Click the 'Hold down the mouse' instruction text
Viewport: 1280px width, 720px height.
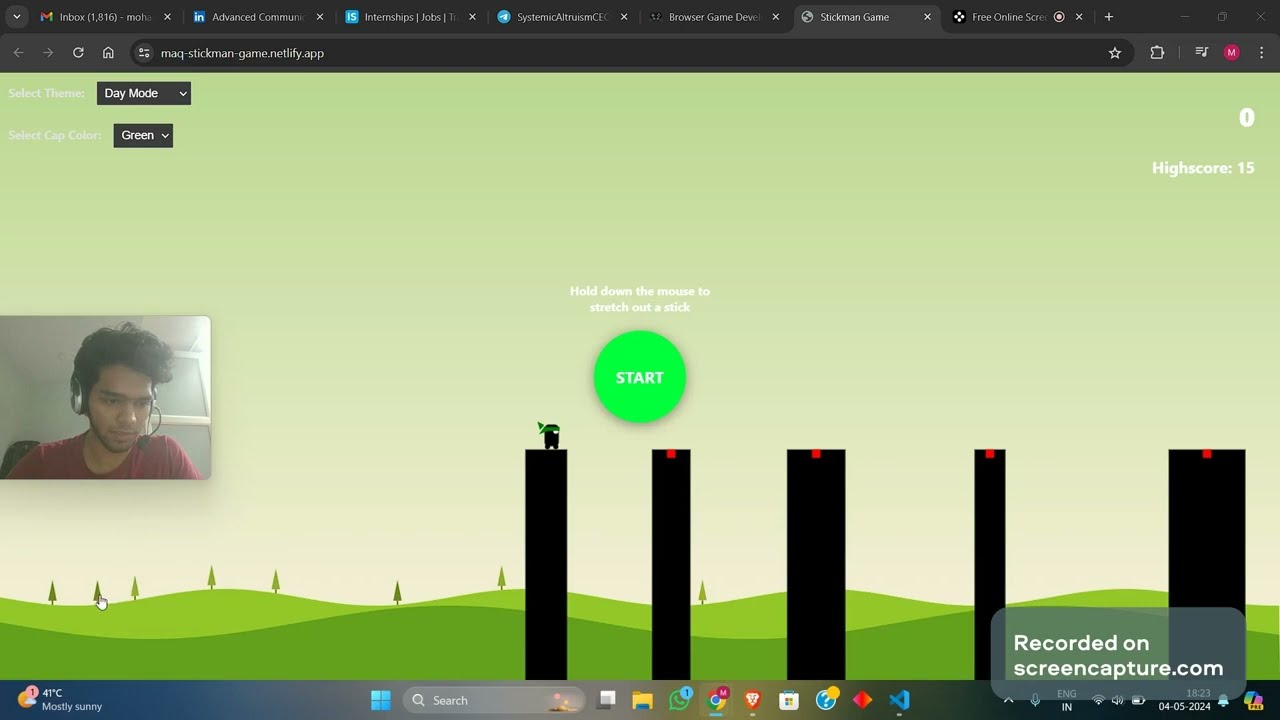640,299
